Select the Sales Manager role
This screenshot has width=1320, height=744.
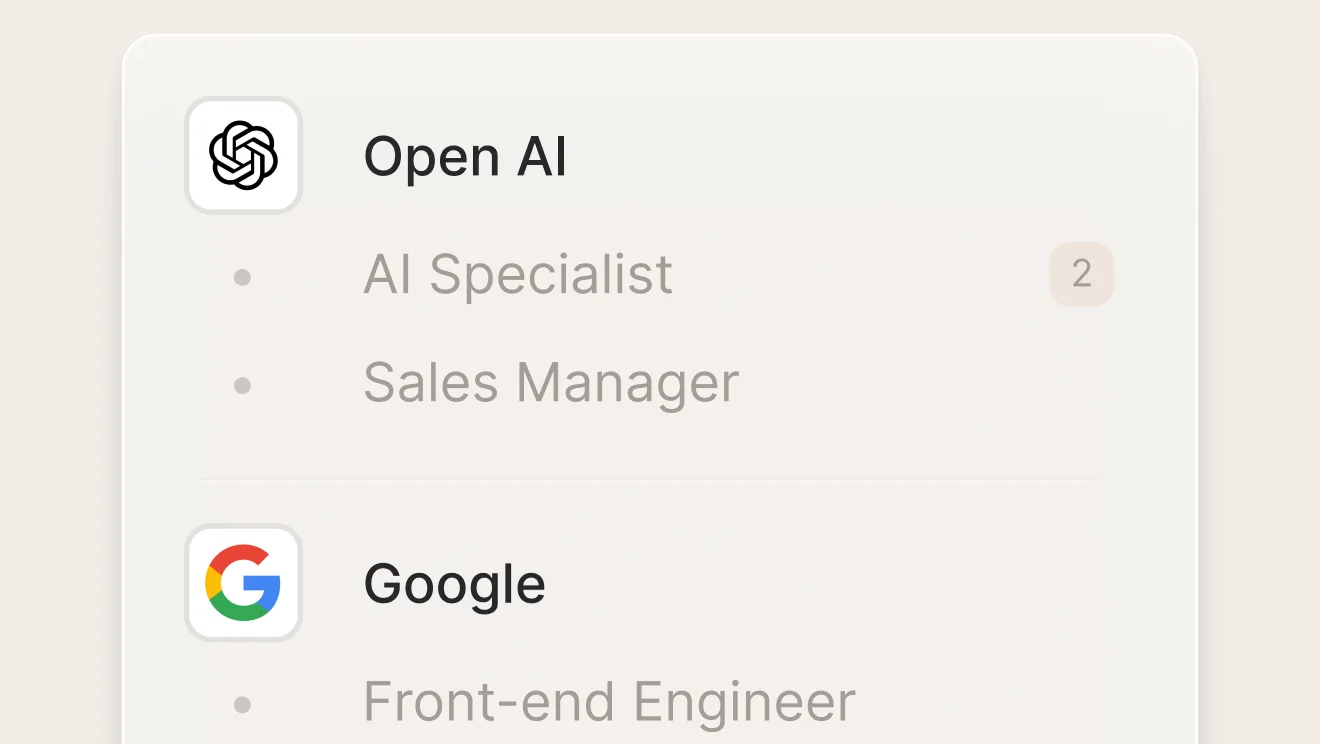(x=551, y=383)
